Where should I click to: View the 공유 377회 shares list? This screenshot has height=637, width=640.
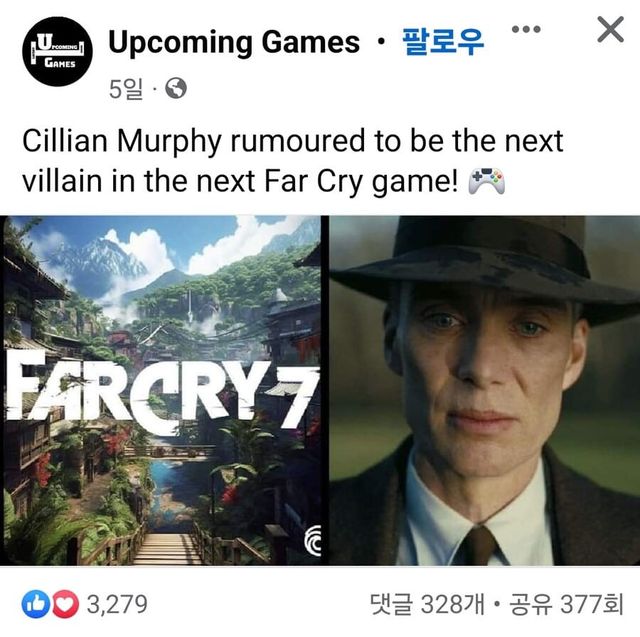(x=567, y=604)
